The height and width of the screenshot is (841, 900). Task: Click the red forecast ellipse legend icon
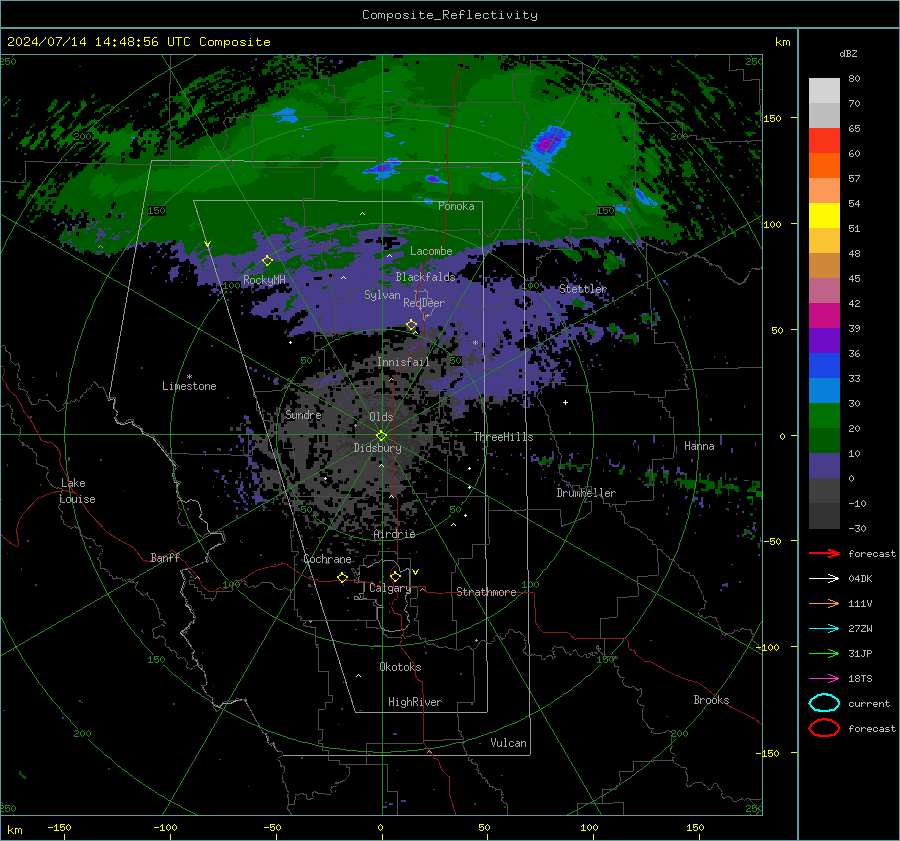coord(824,728)
